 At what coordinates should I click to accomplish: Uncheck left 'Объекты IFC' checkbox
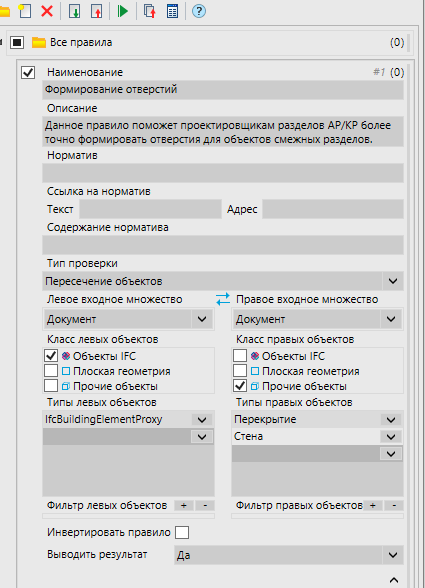(51, 356)
